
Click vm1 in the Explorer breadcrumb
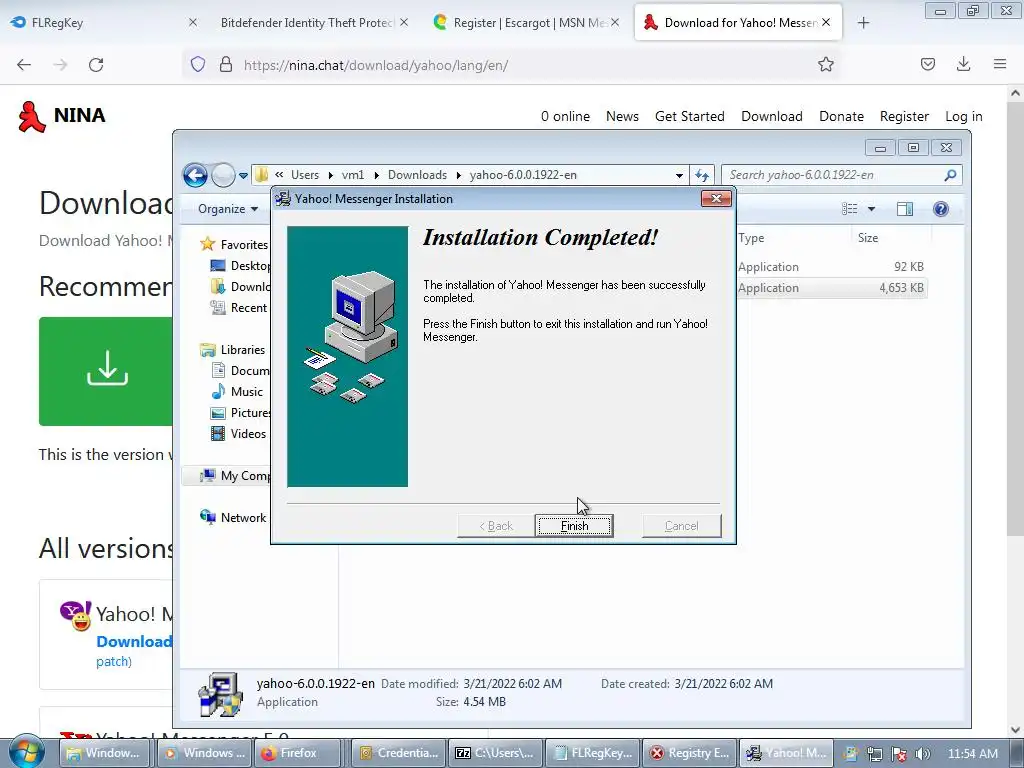pyautogui.click(x=353, y=175)
